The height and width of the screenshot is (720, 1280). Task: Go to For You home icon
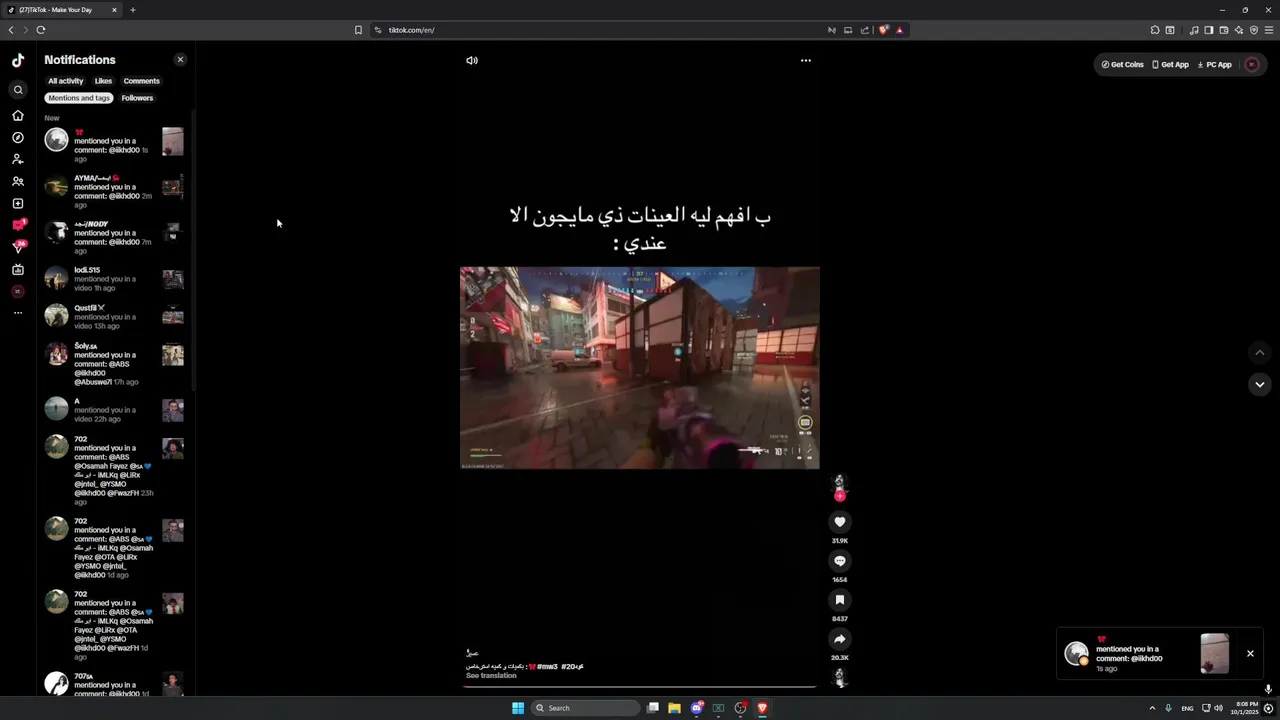click(18, 115)
